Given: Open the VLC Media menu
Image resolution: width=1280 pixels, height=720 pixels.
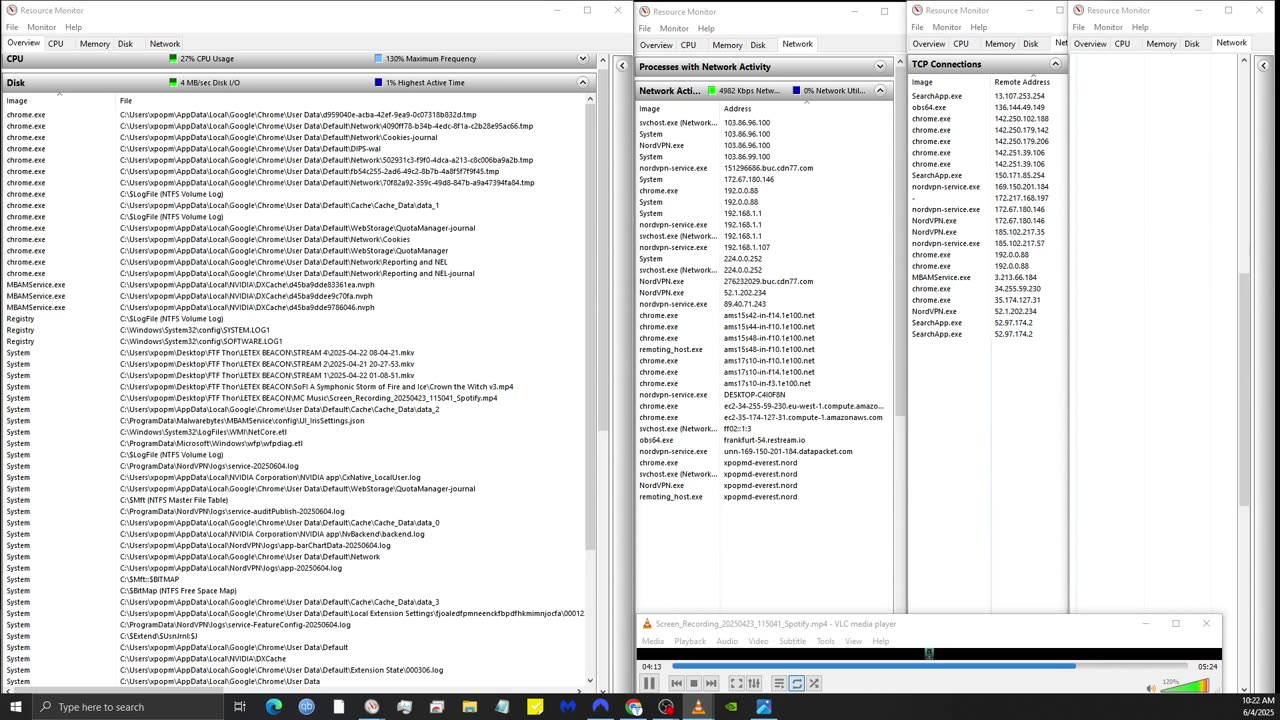Looking at the screenshot, I should [653, 641].
